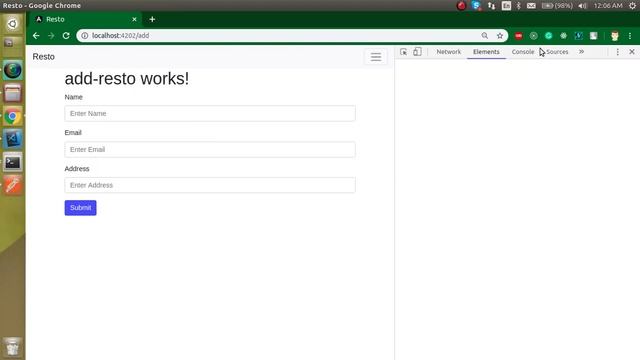Close the DevTools panel
The height and width of the screenshot is (360, 640).
coord(632,52)
